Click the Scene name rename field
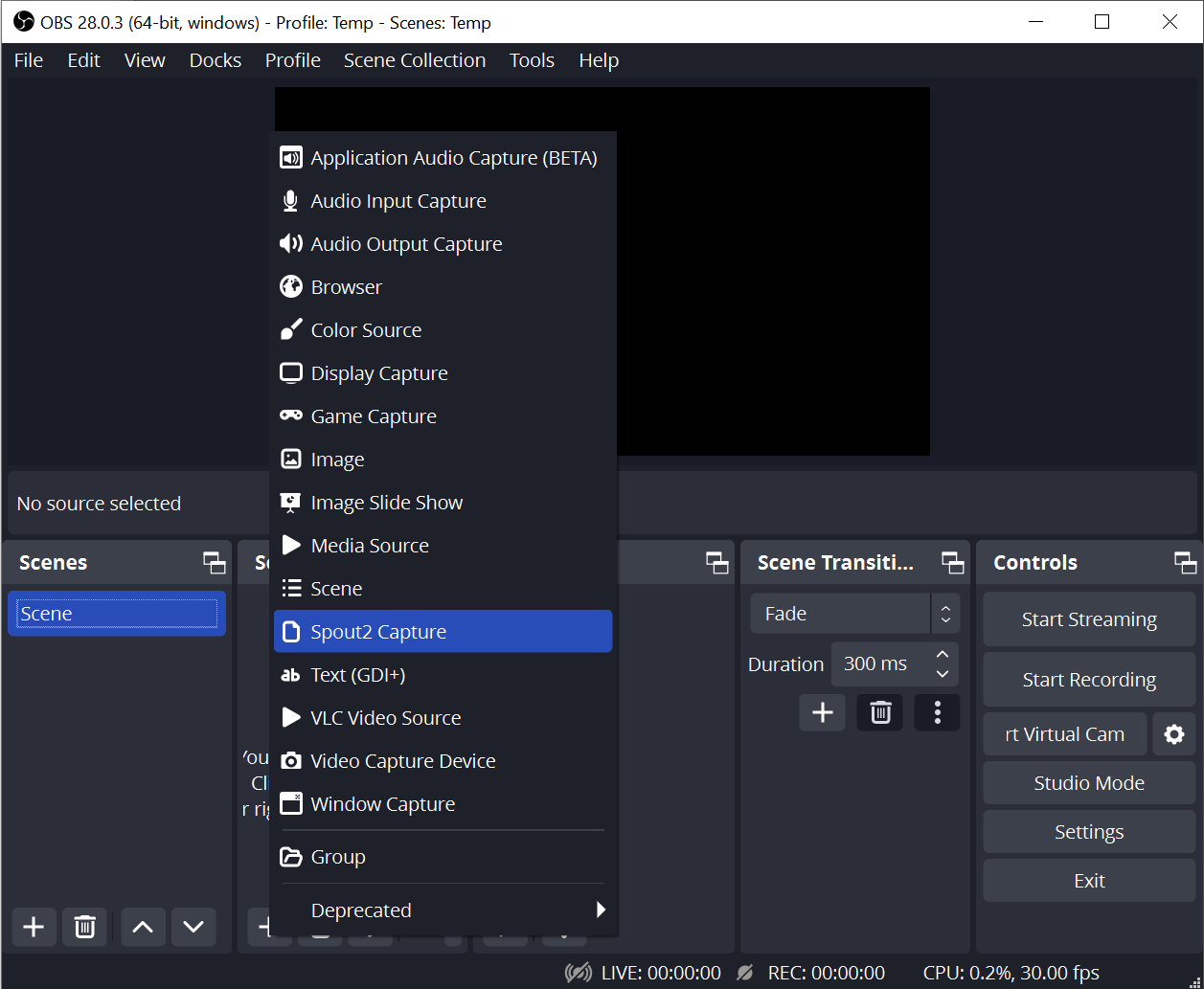The width and height of the screenshot is (1204, 989). tap(116, 613)
